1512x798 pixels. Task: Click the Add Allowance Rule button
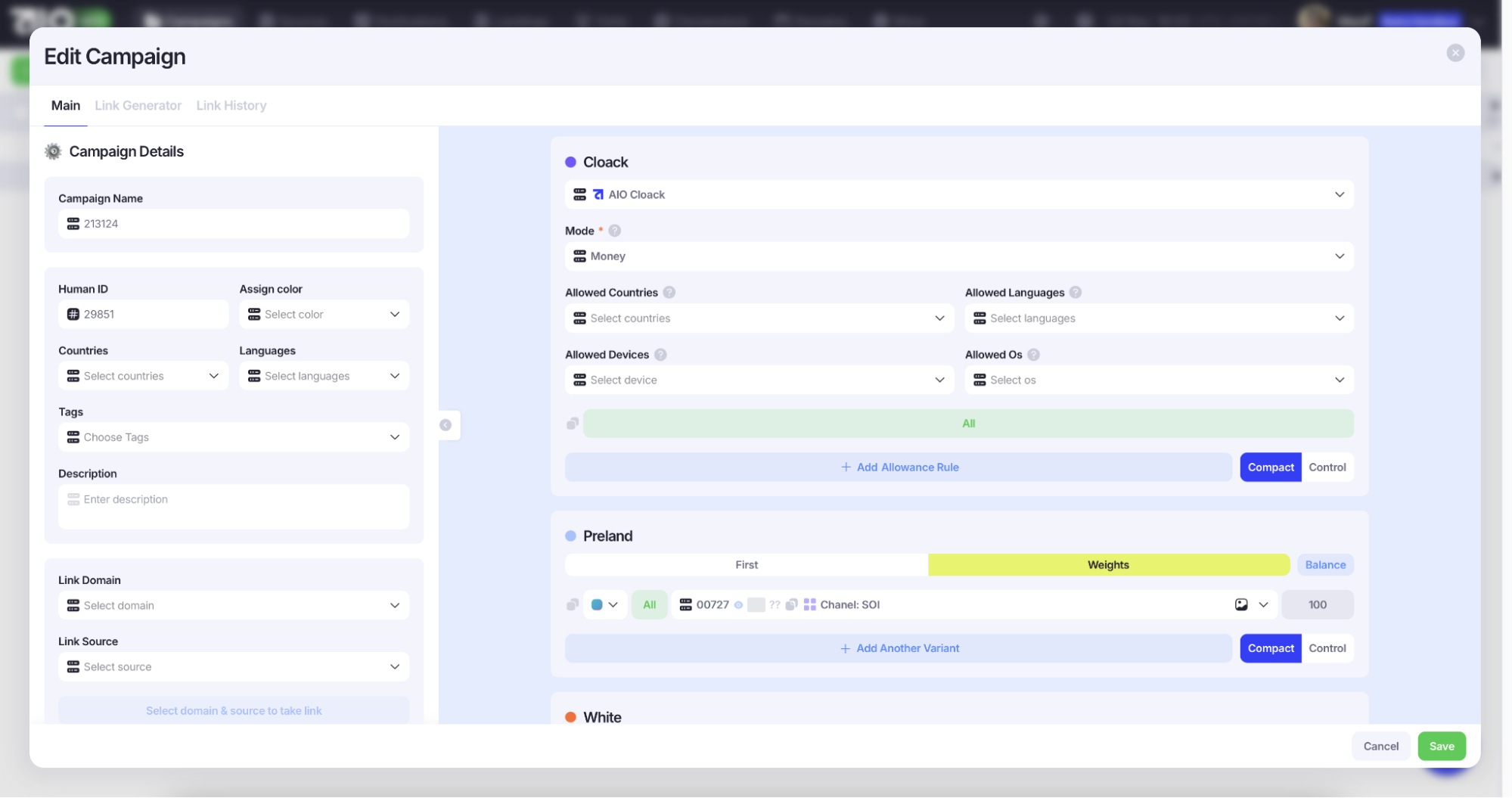(x=899, y=467)
